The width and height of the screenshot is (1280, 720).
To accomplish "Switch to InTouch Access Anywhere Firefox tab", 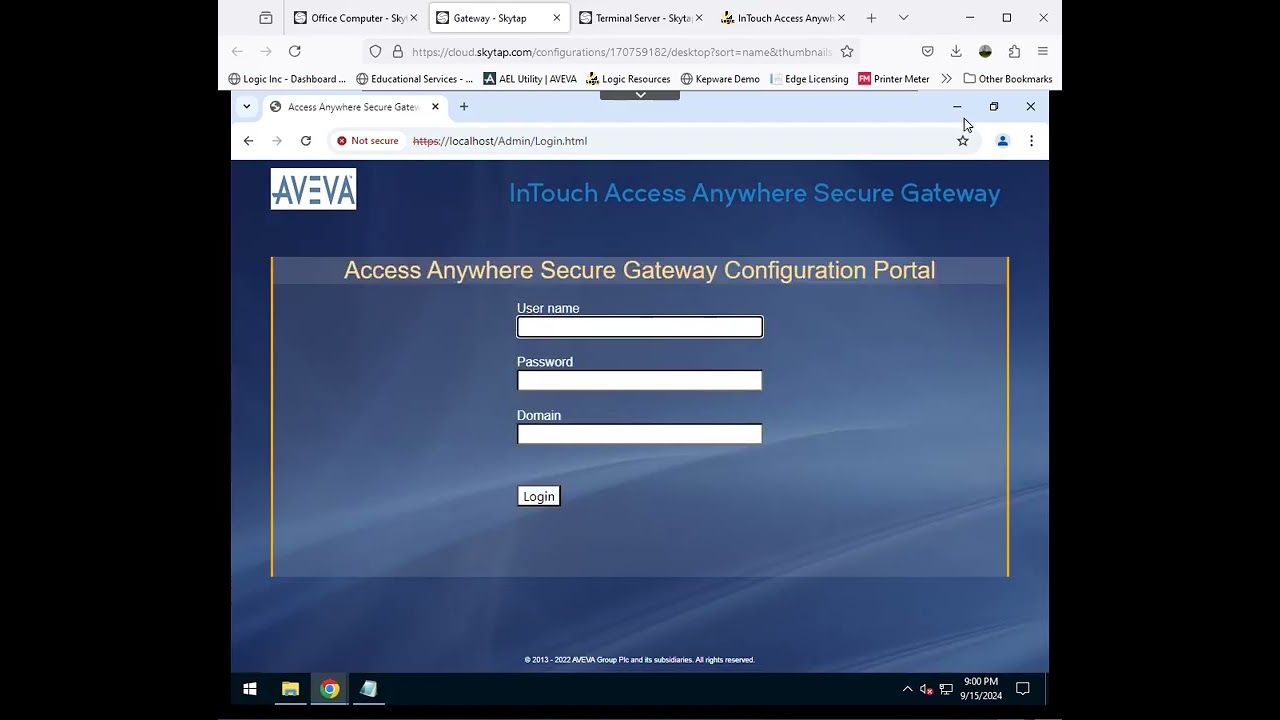I will pyautogui.click(x=783, y=18).
